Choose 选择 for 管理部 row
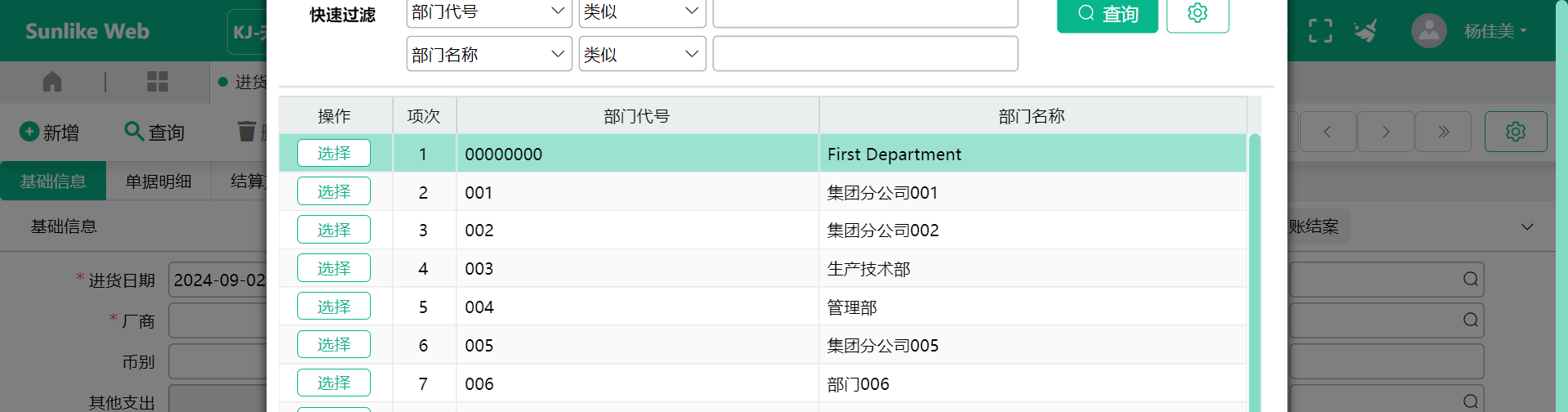 [334, 307]
